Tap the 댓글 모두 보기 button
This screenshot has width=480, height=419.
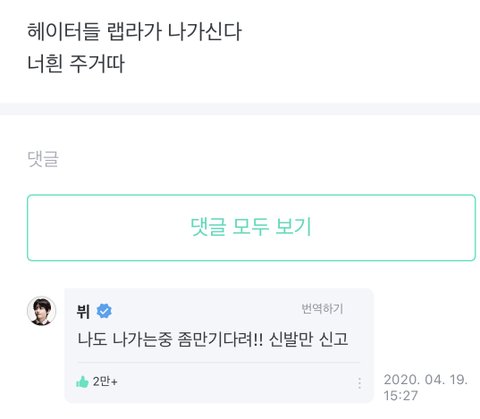251,227
